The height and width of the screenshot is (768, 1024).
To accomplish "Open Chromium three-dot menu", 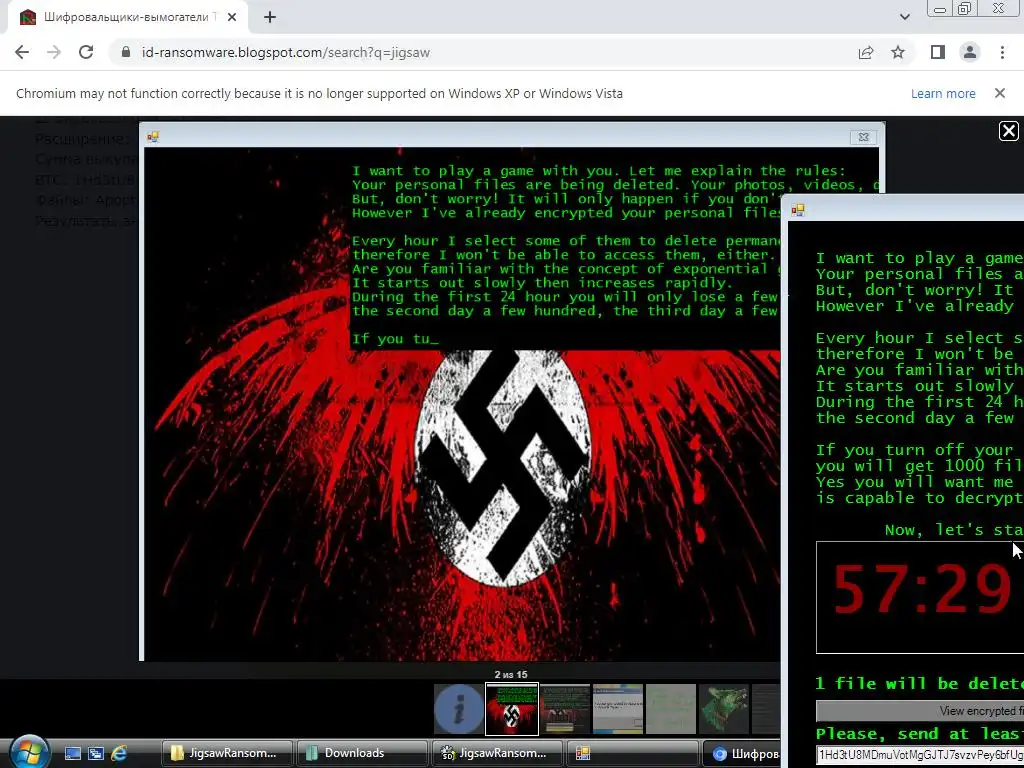I will (1002, 52).
